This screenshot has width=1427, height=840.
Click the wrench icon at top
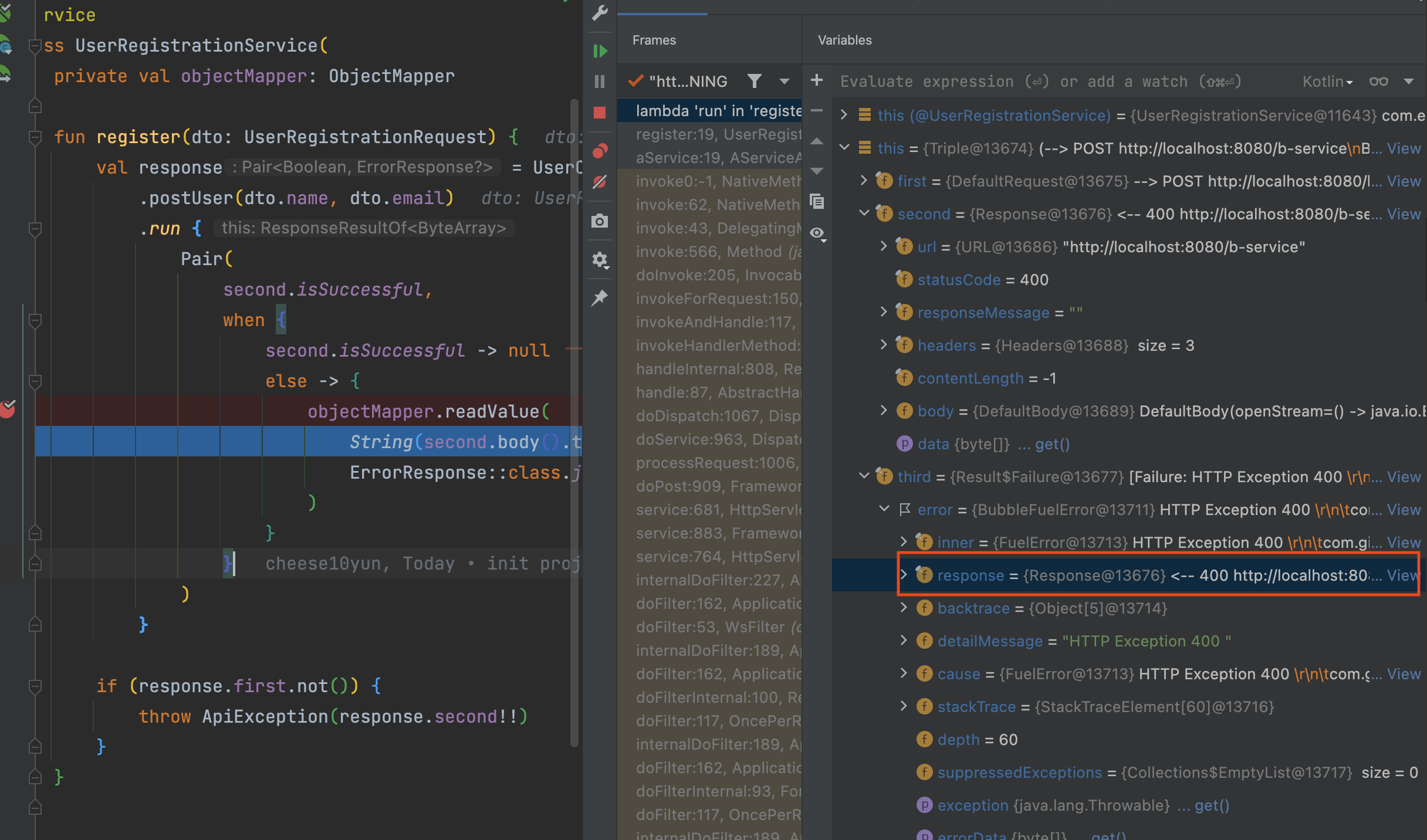click(600, 12)
